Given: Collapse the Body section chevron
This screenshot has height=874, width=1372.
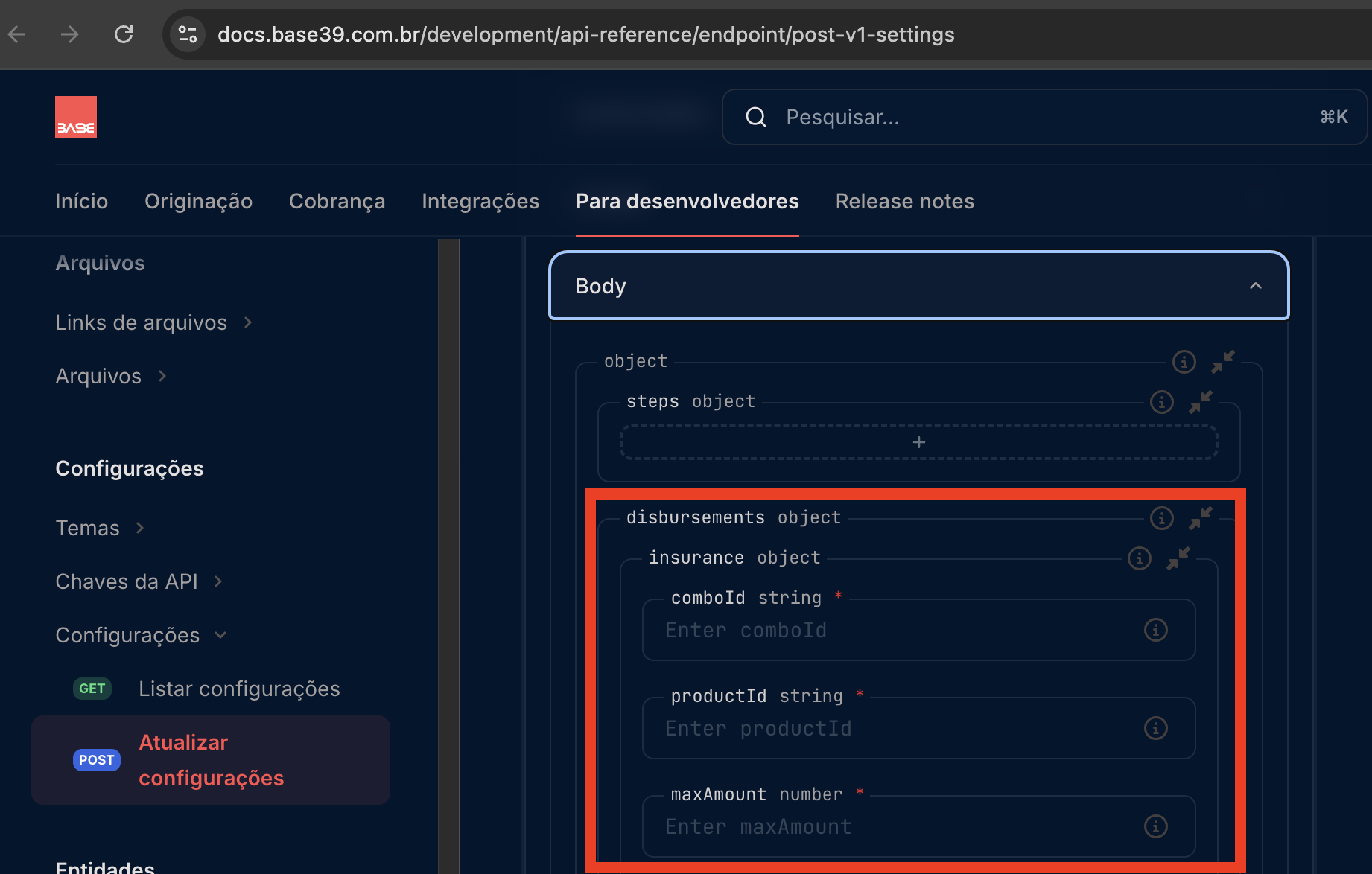Looking at the screenshot, I should click(1255, 286).
